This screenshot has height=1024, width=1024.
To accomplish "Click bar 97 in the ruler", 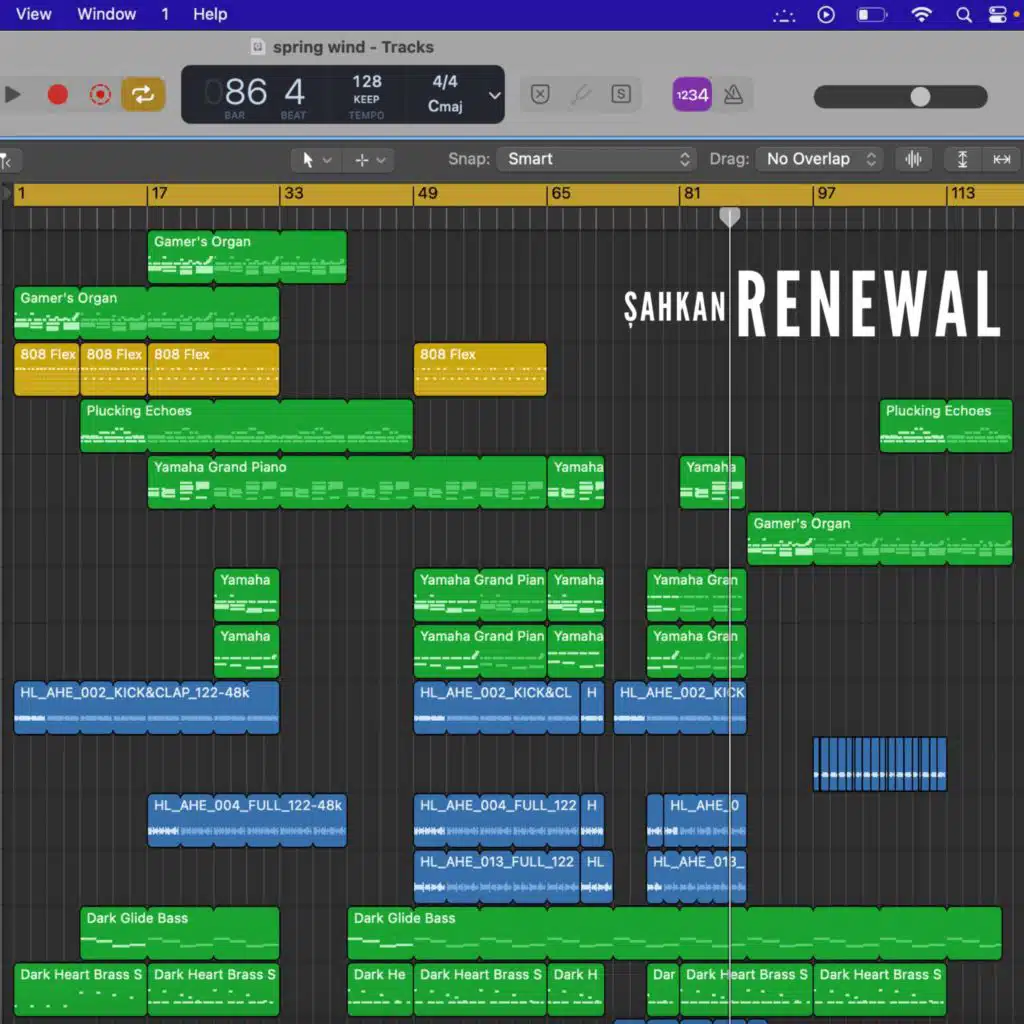I will pos(826,193).
